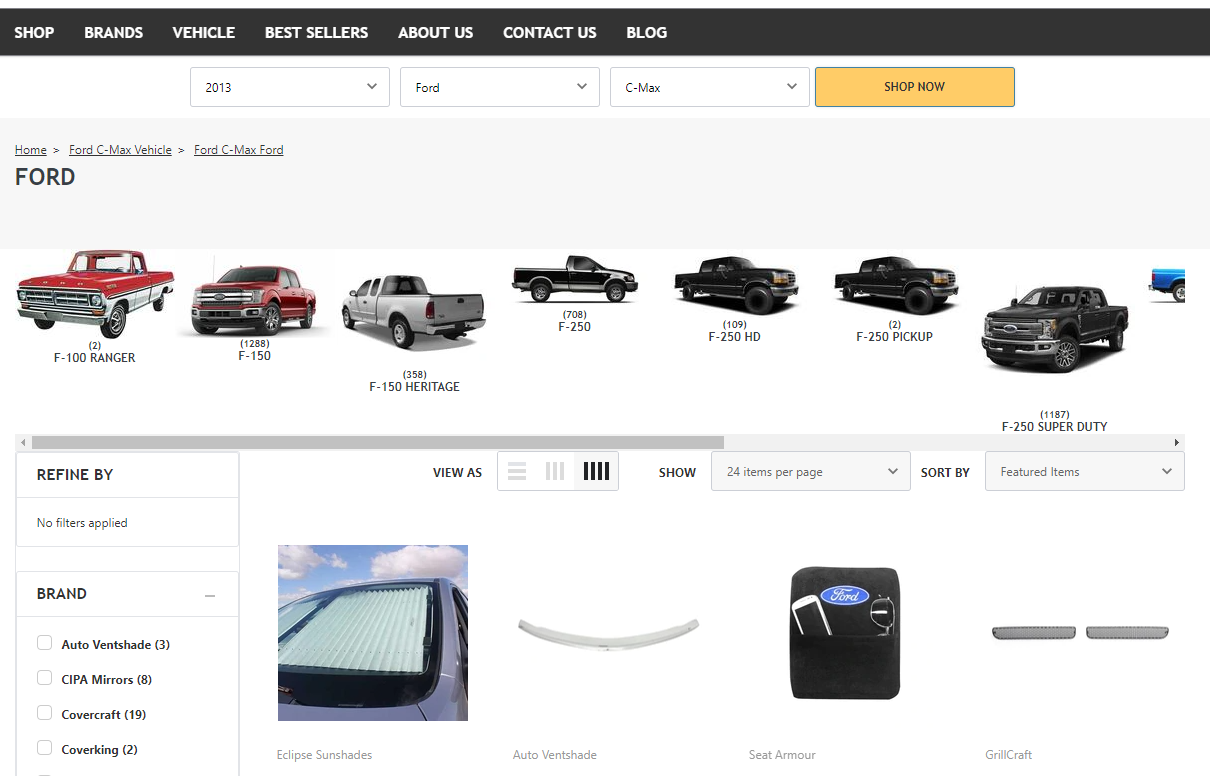
Task: Switch to three-column grid view icon
Action: [x=555, y=471]
